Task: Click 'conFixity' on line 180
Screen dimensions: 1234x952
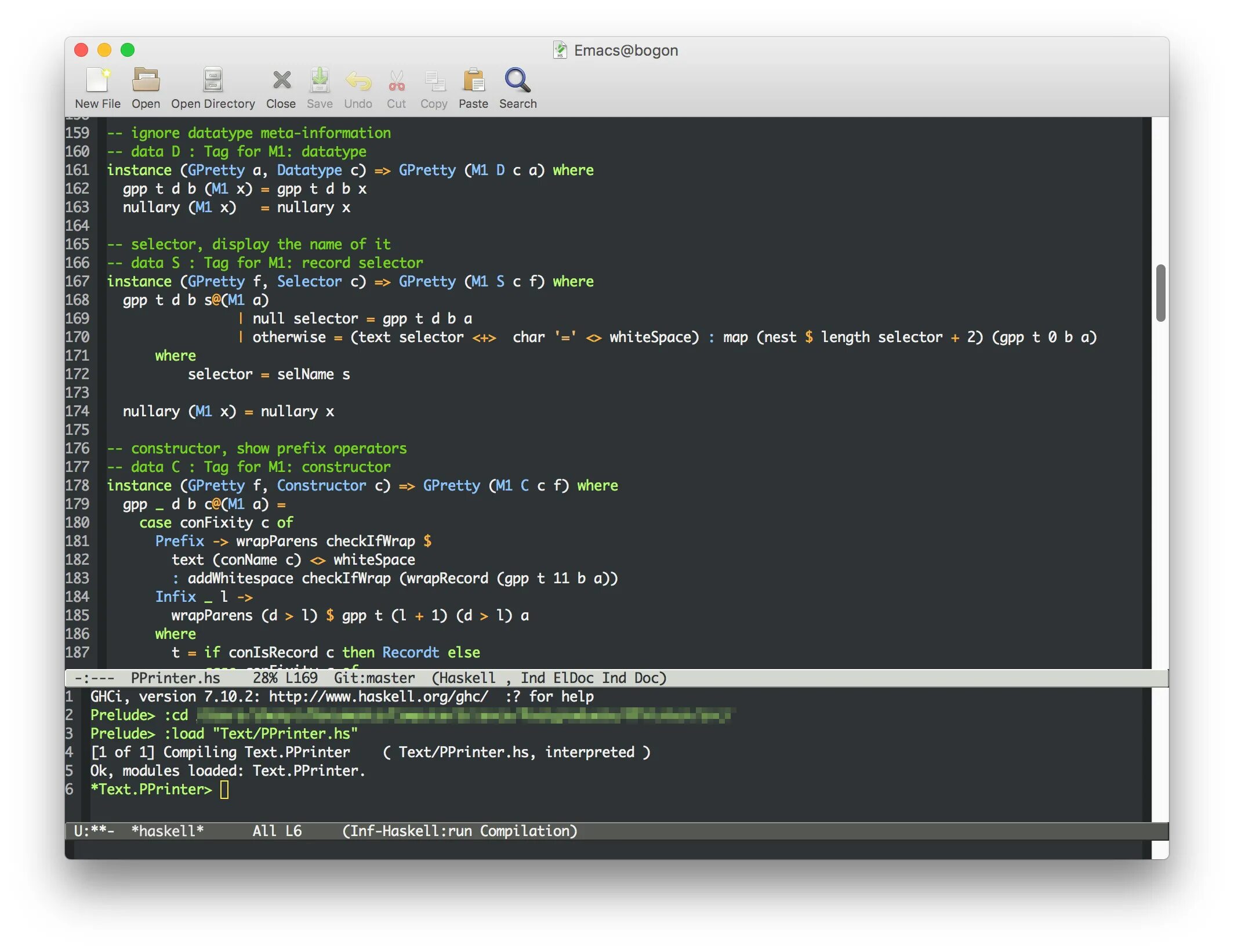Action: tap(216, 522)
